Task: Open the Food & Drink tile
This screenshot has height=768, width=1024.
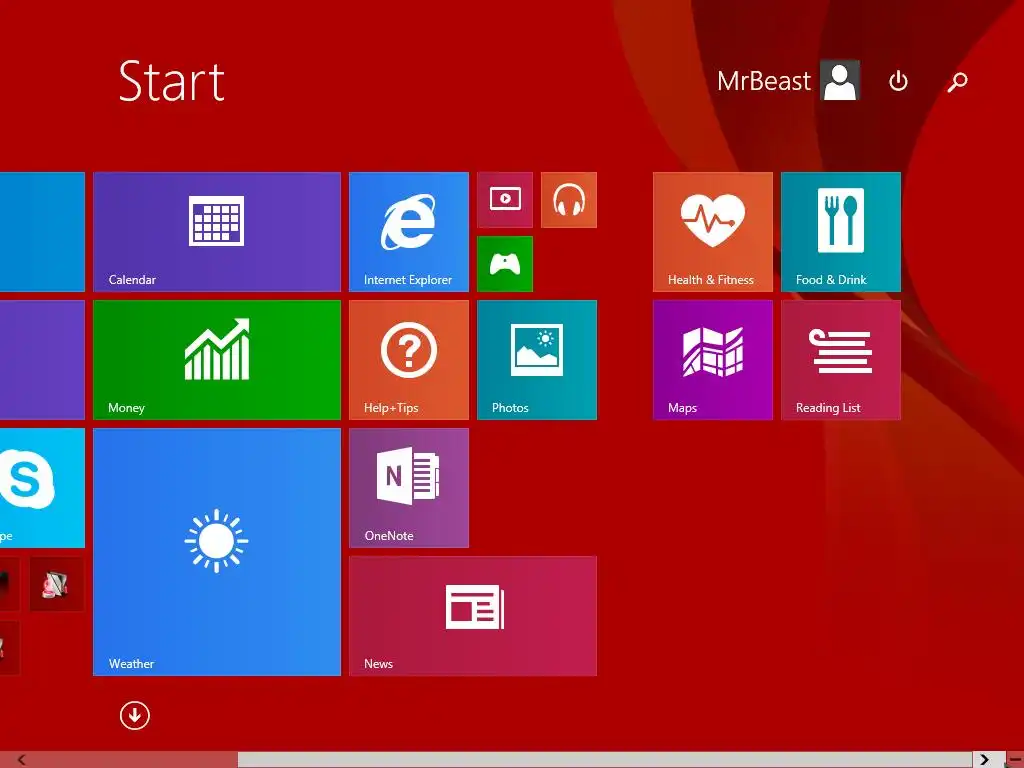Action: [840, 232]
